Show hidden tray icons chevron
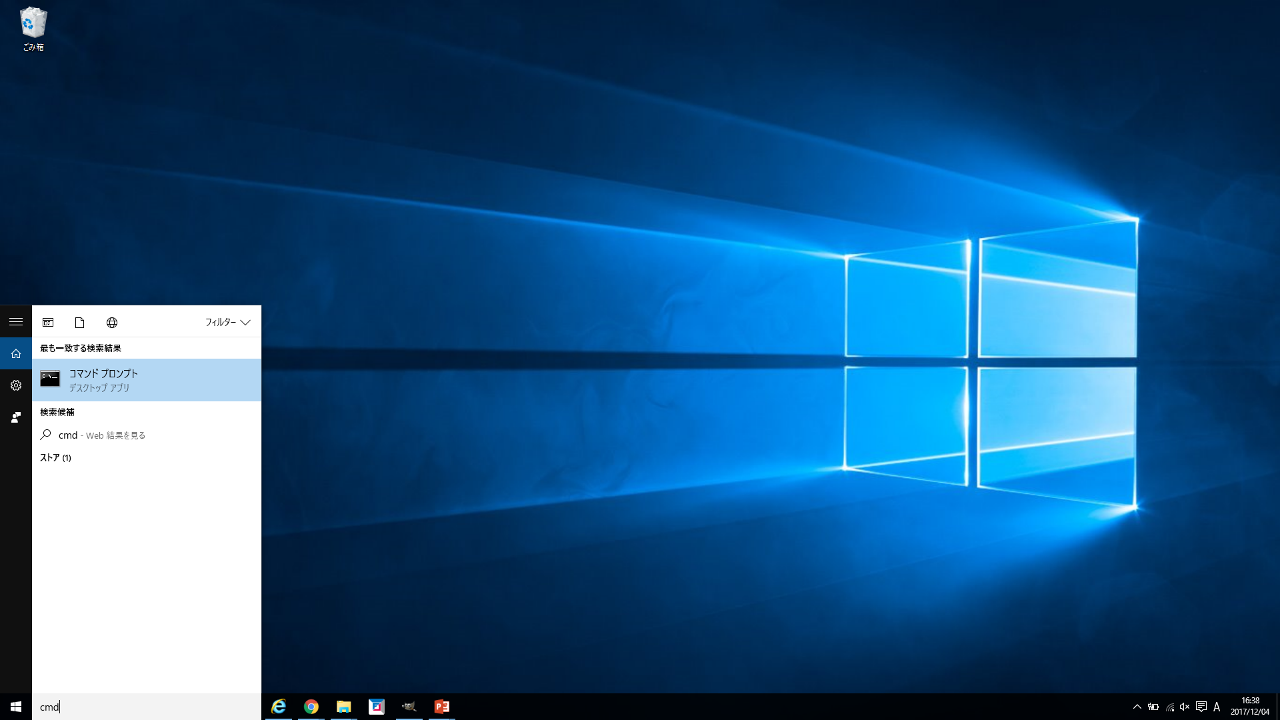 click(1137, 707)
